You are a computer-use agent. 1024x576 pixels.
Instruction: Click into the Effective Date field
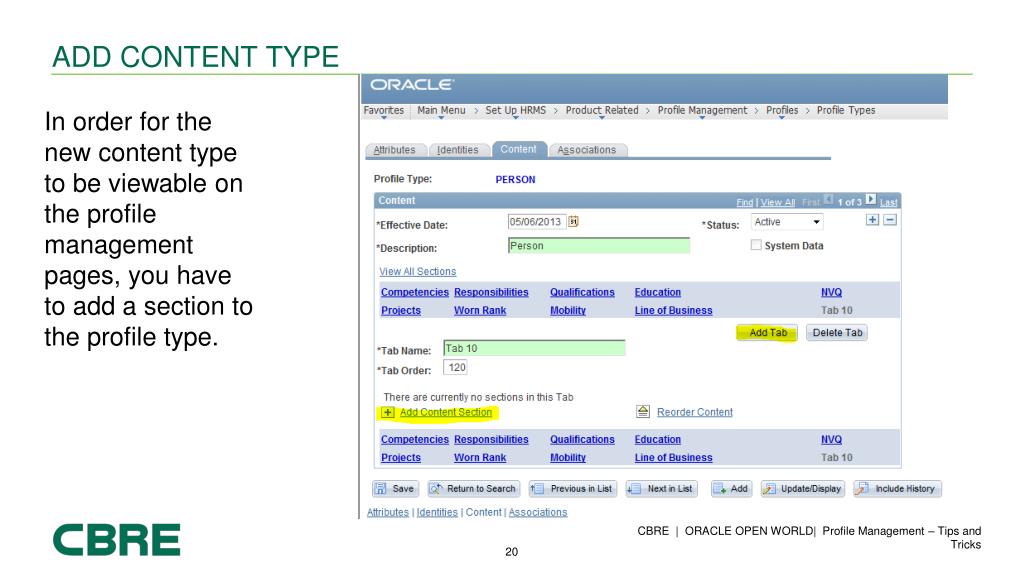point(536,222)
